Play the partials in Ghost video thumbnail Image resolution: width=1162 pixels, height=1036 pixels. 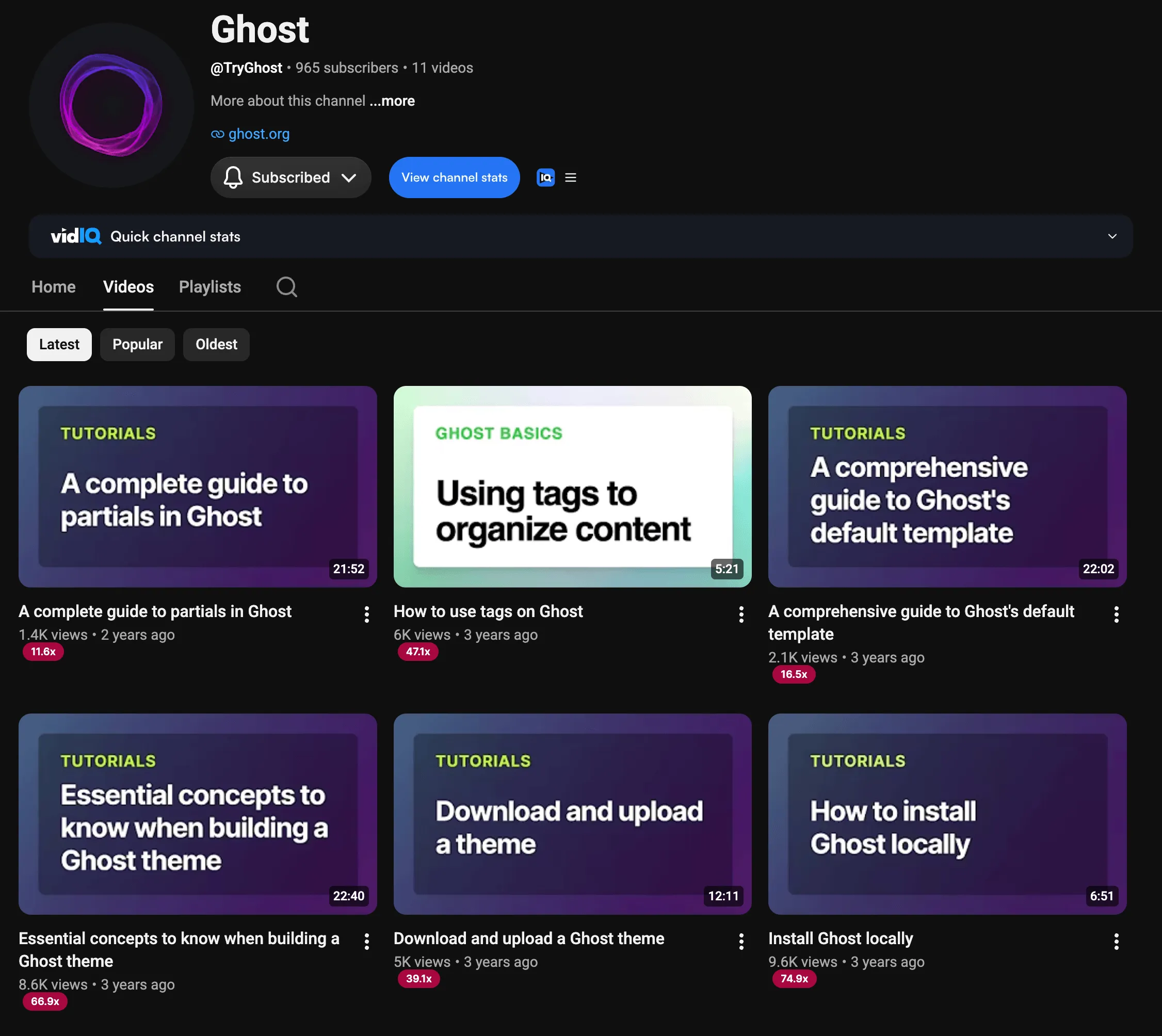(x=198, y=487)
